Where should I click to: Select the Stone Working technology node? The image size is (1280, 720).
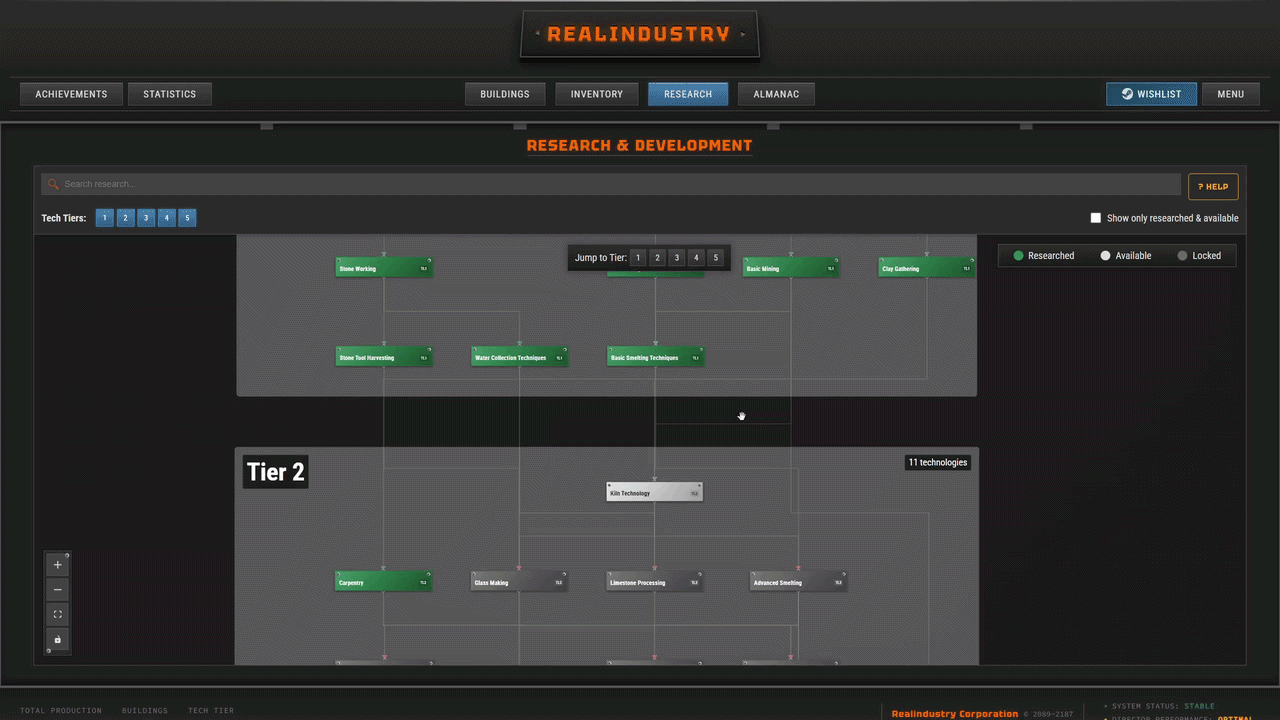tap(383, 268)
